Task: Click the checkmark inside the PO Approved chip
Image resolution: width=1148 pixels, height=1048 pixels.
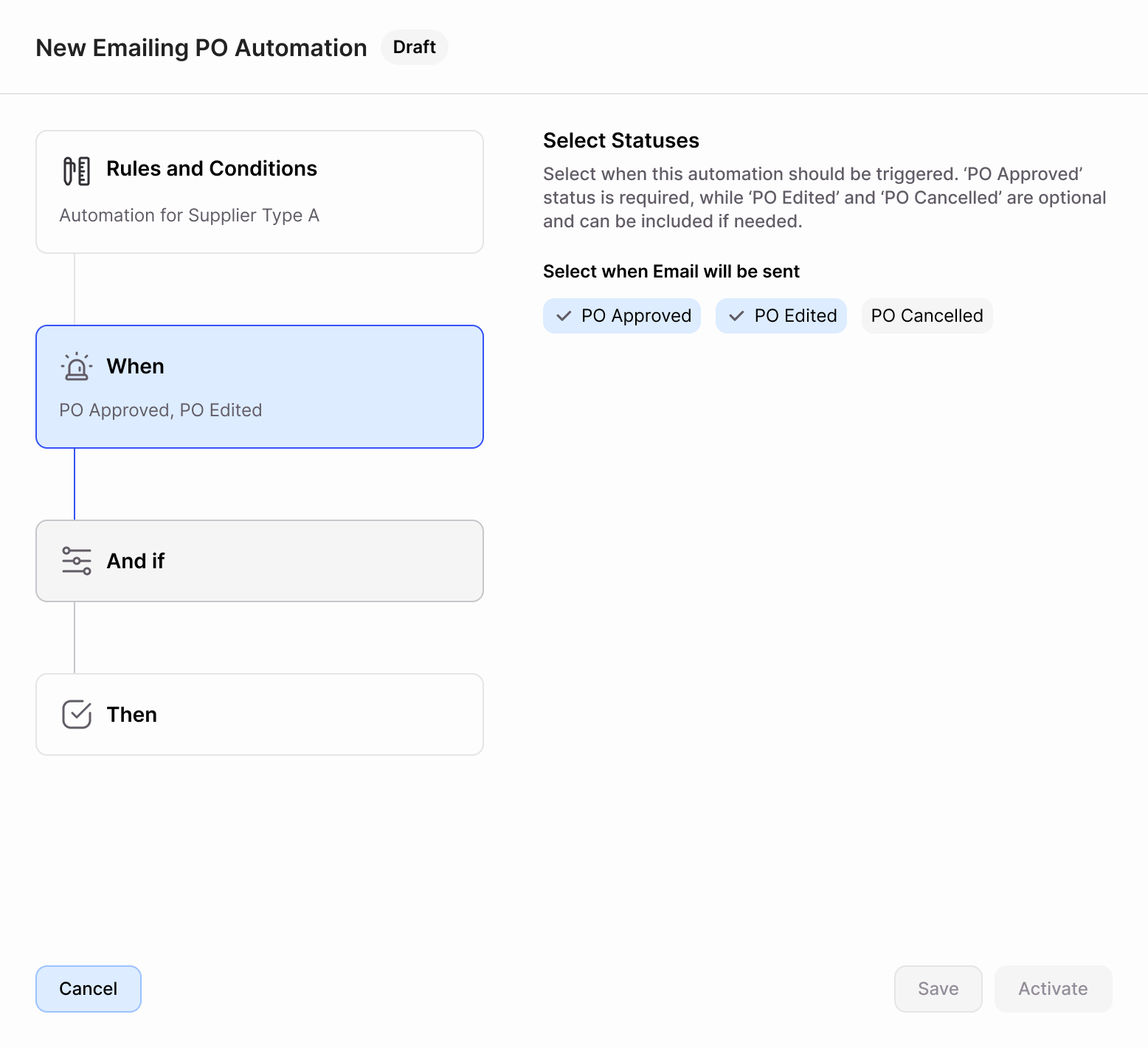Action: pyautogui.click(x=564, y=315)
